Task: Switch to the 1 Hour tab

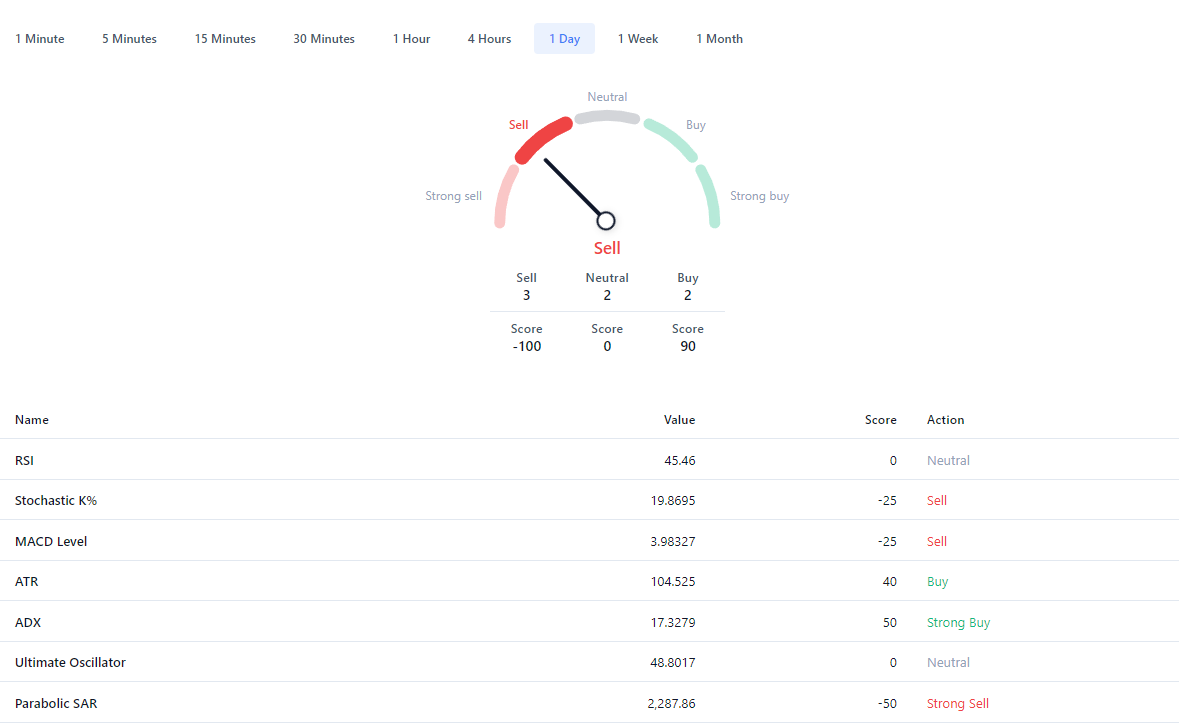Action: pos(411,38)
